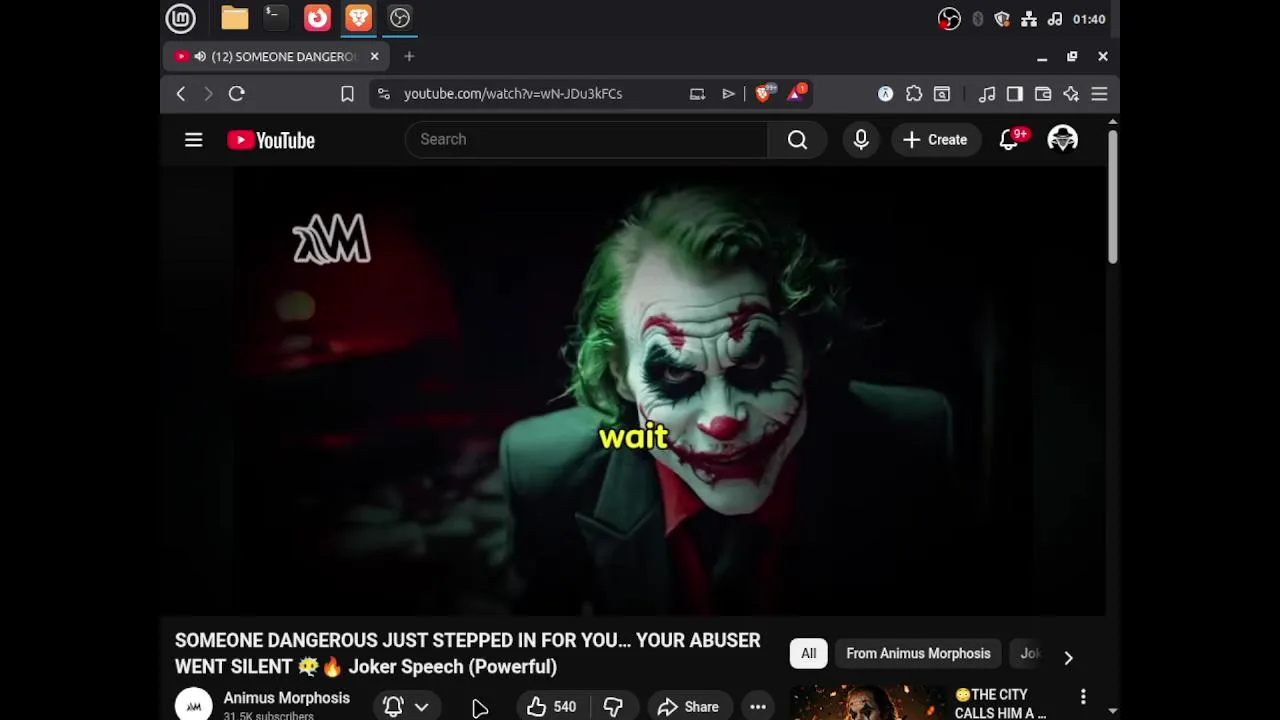Image resolution: width=1280 pixels, height=720 pixels.
Task: Open the network tray icon
Action: pos(1028,19)
